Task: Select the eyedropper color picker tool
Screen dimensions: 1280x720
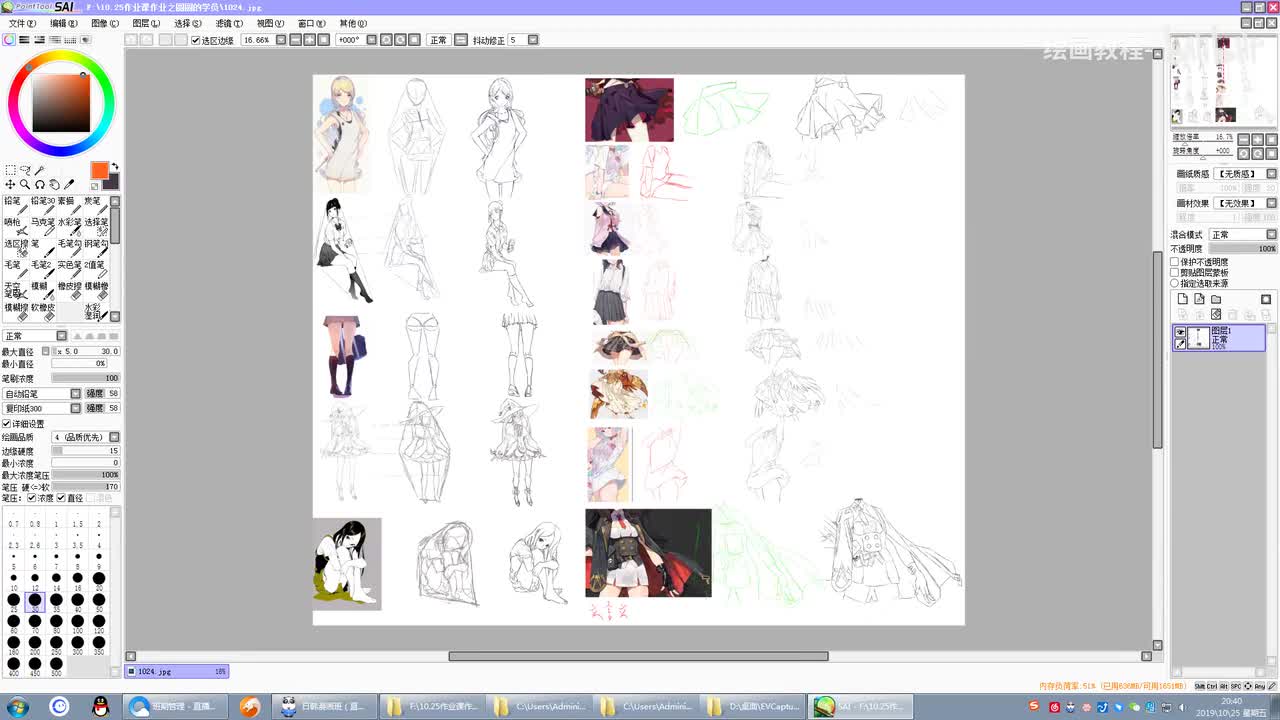Action: tap(69, 184)
